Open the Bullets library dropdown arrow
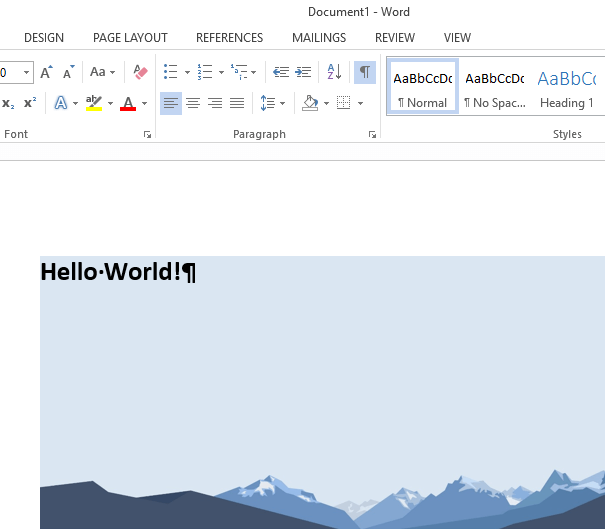The height and width of the screenshot is (529, 605). [187, 72]
